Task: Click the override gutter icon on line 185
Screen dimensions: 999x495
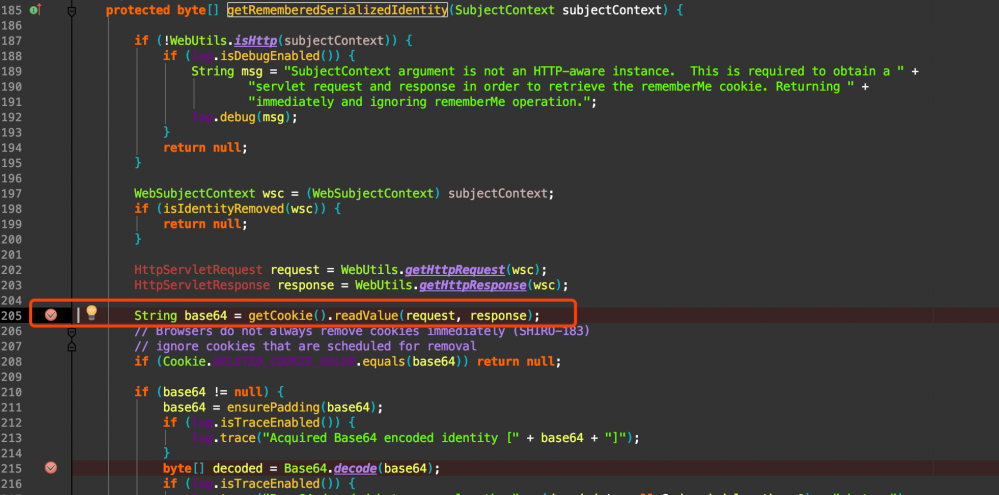Action: tap(35, 10)
